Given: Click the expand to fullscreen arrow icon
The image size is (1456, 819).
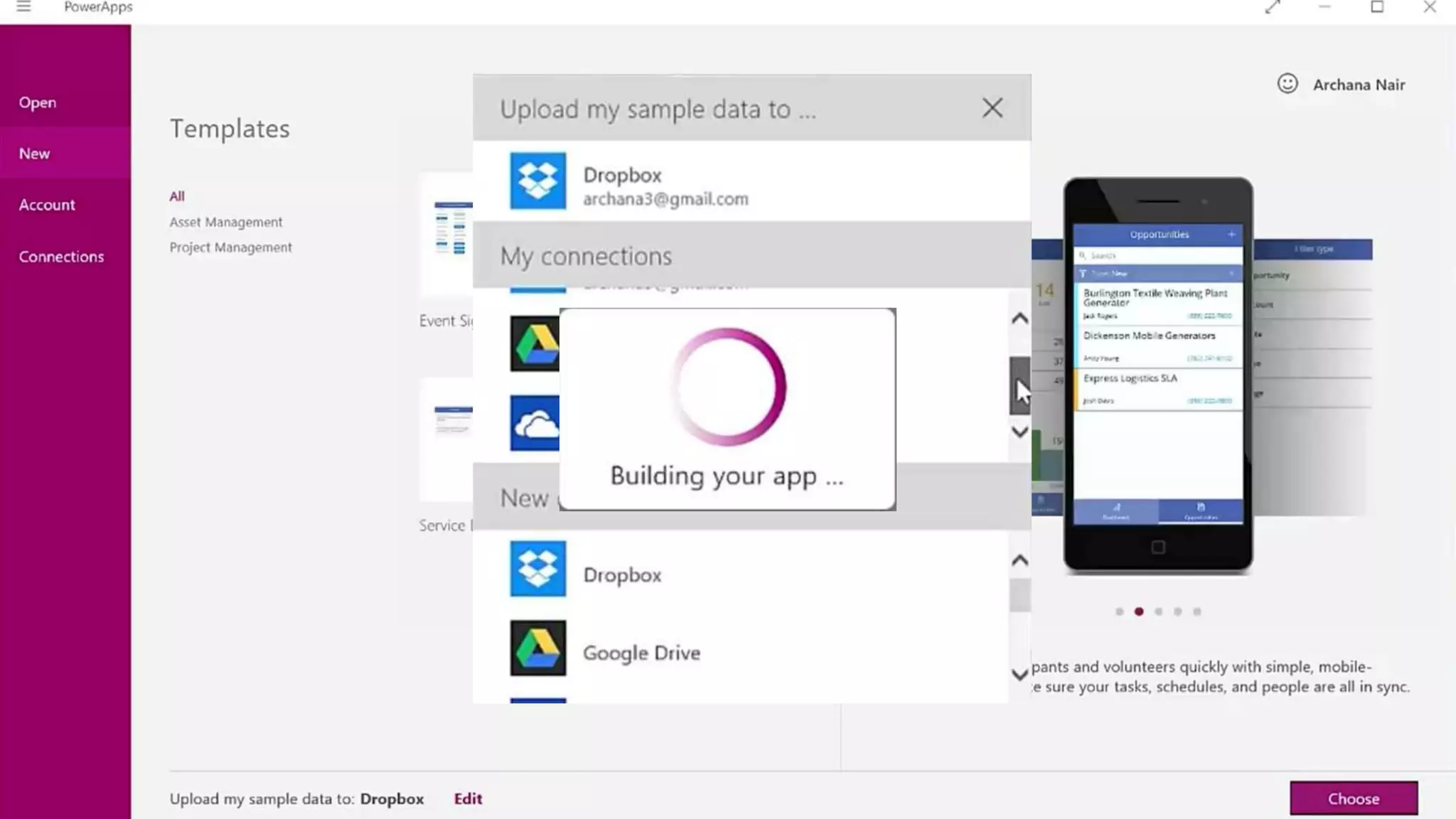Looking at the screenshot, I should point(1273,7).
